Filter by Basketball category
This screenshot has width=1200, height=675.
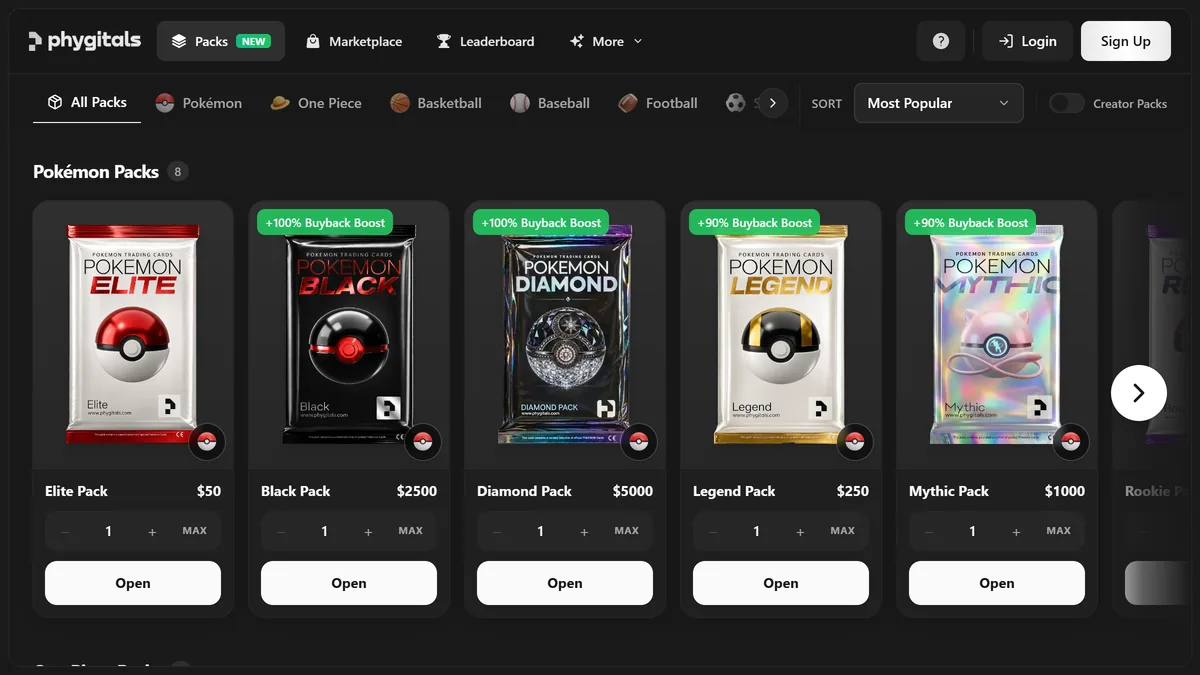pyautogui.click(x=436, y=103)
